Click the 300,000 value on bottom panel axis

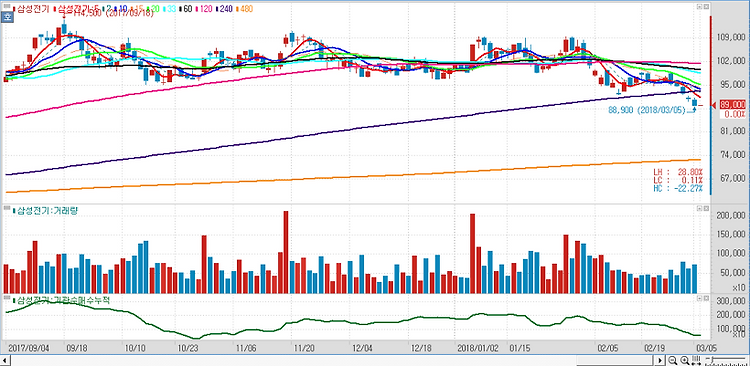731,300
